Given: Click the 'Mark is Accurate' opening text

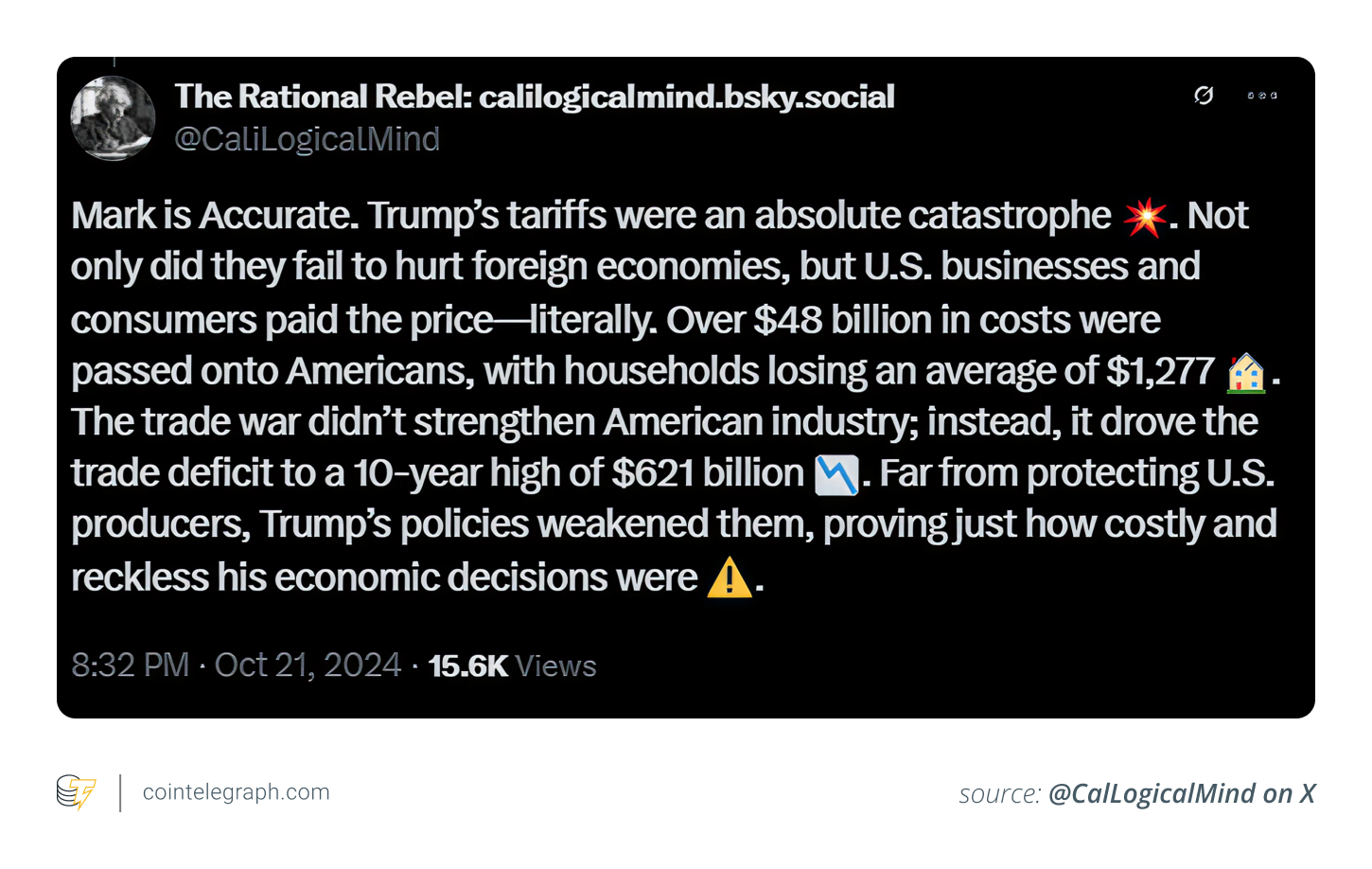Looking at the screenshot, I should (x=215, y=216).
